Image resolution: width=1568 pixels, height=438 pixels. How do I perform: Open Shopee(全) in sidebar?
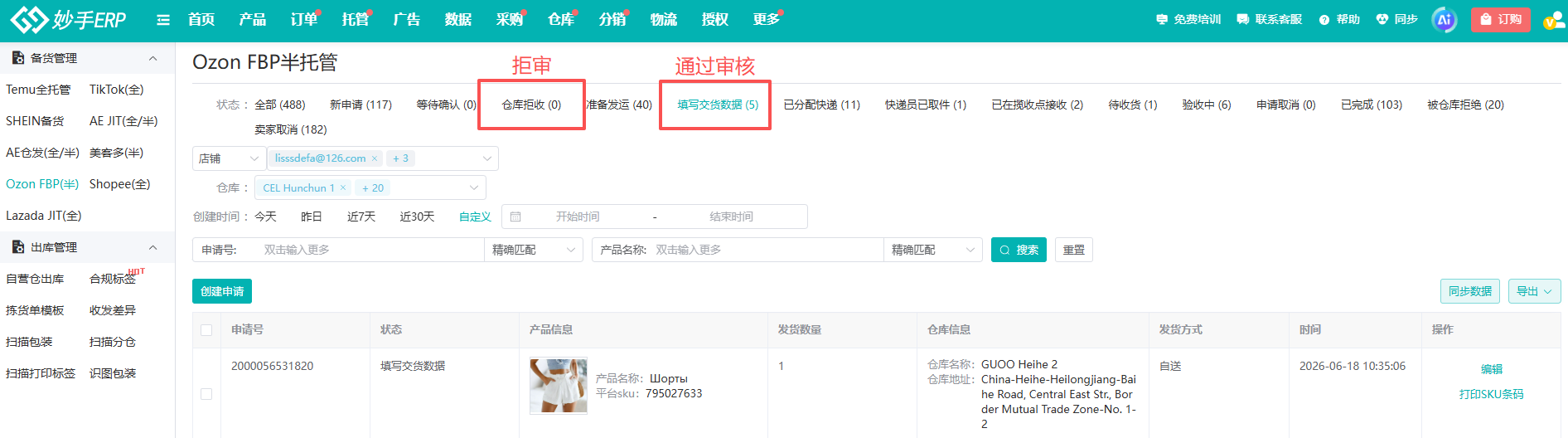[x=120, y=184]
